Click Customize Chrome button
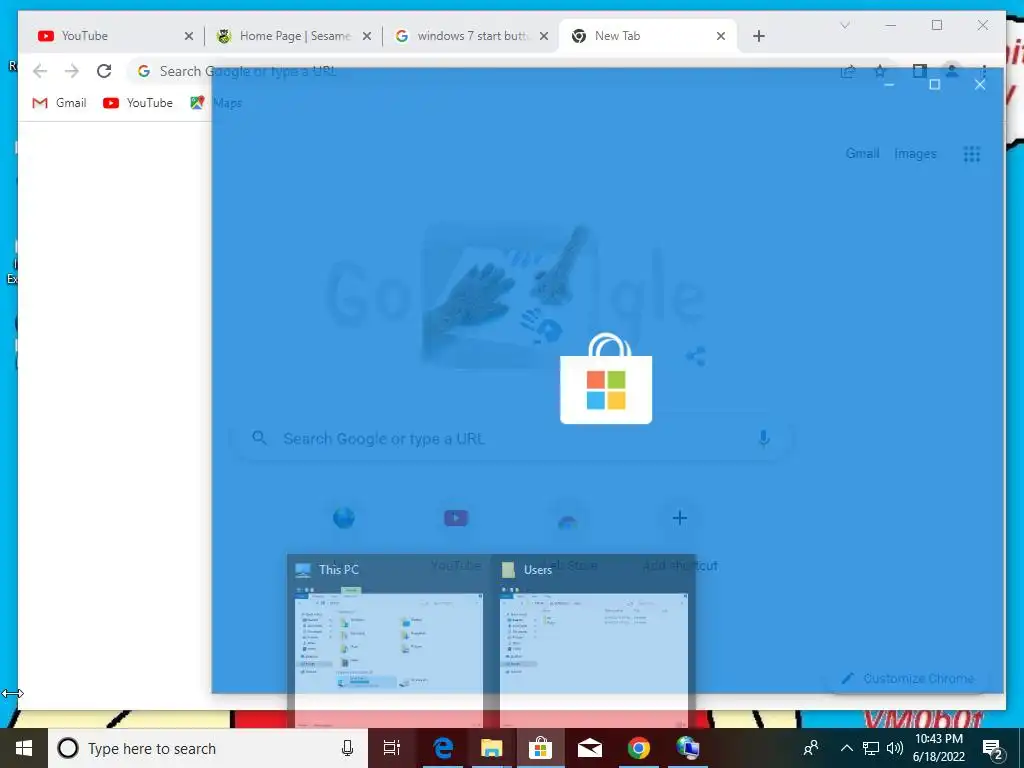This screenshot has height=768, width=1024. click(x=909, y=679)
